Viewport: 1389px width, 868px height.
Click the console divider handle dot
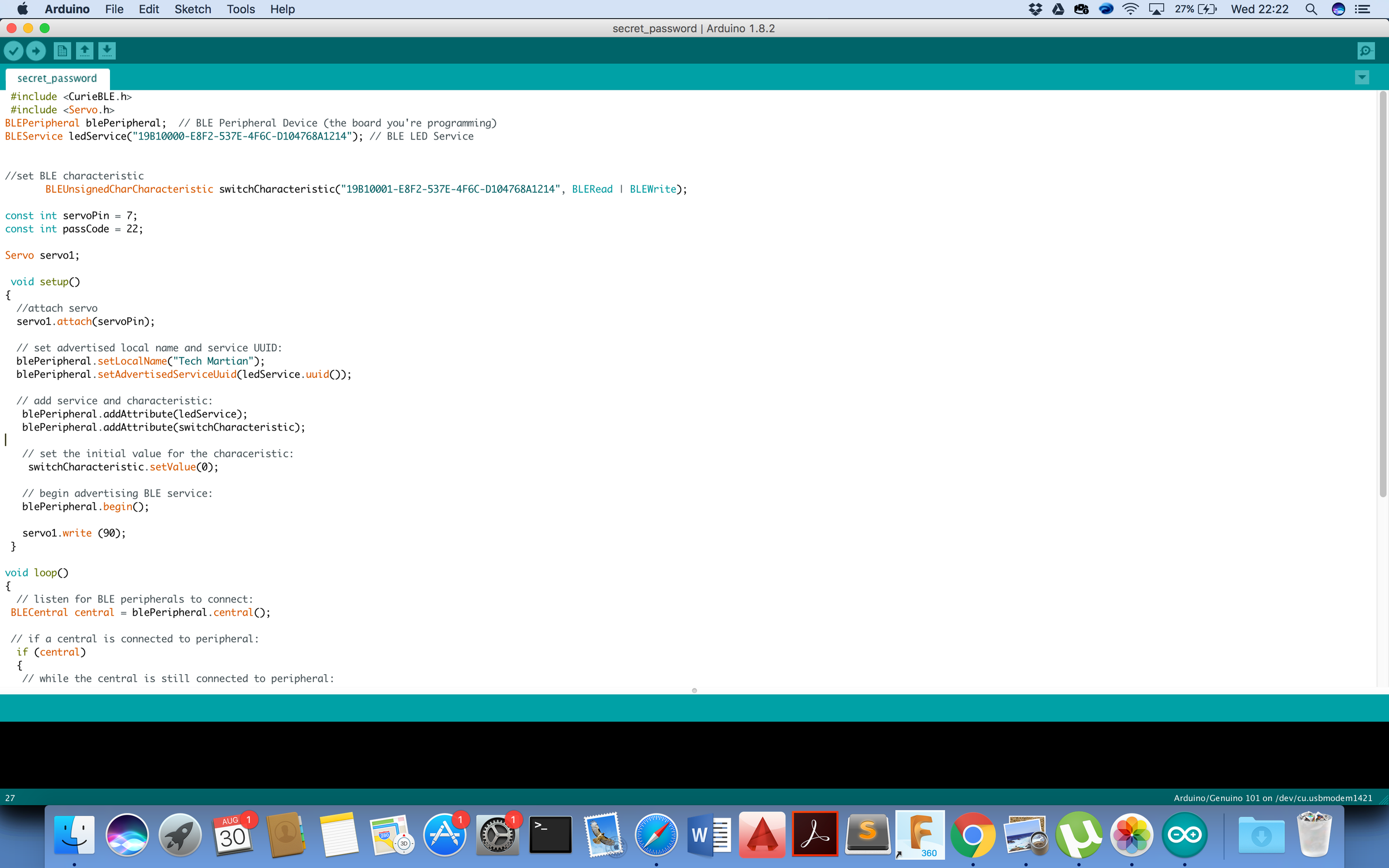click(694, 690)
